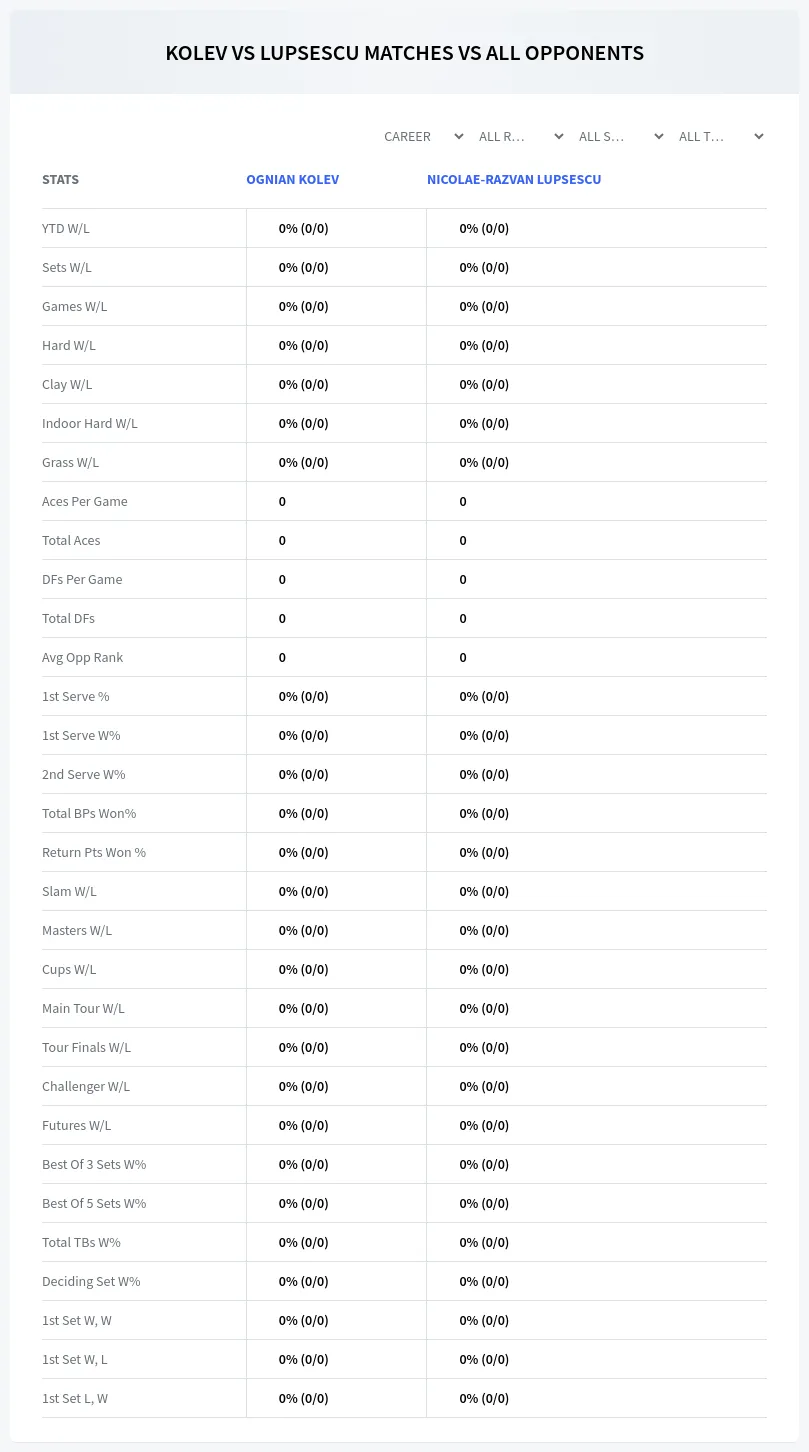809x1452 pixels.
Task: Open the ALL S… filter dropdown
Action: (620, 137)
